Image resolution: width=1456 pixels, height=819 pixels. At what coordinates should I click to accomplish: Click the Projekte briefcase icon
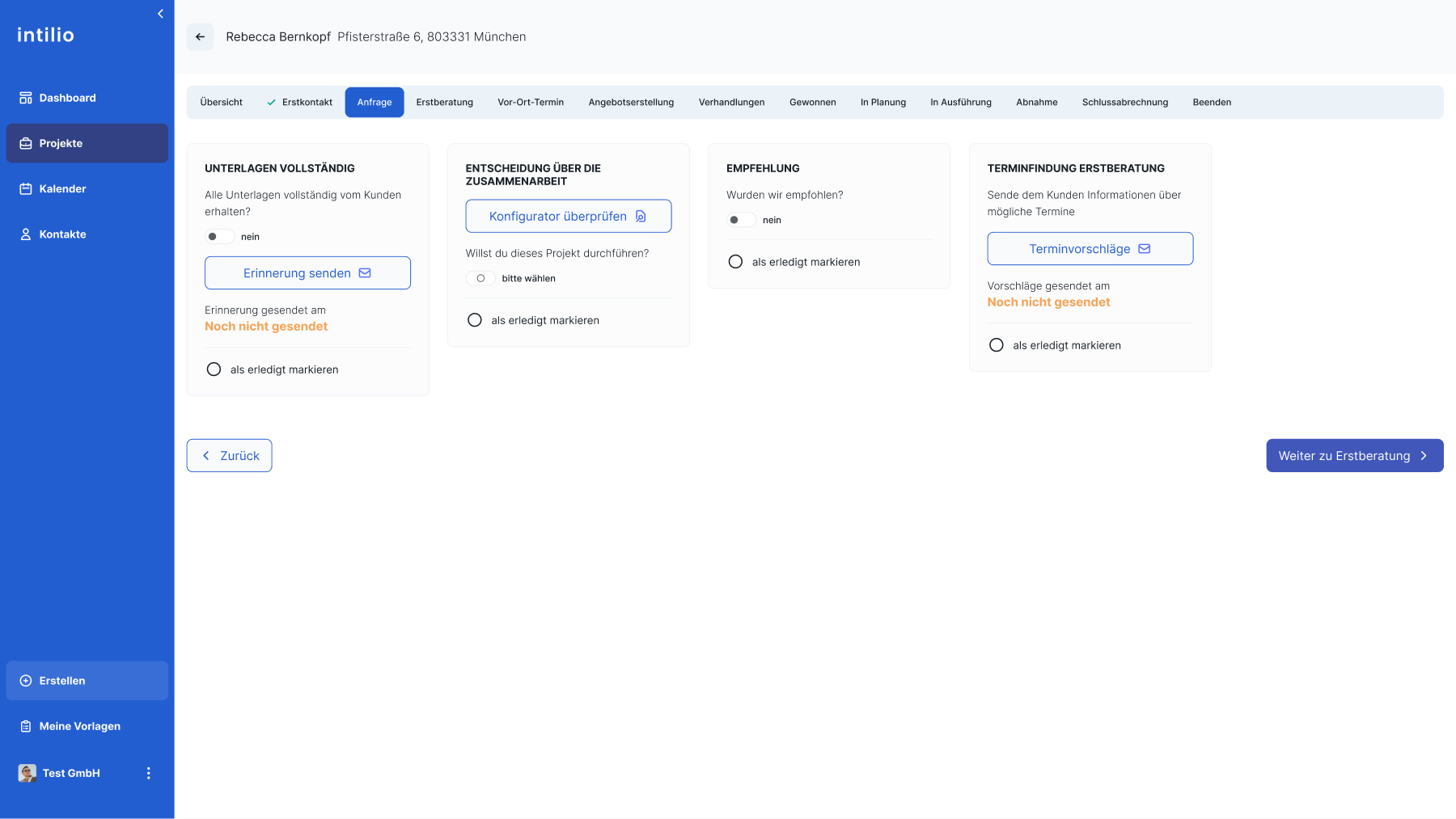26,143
